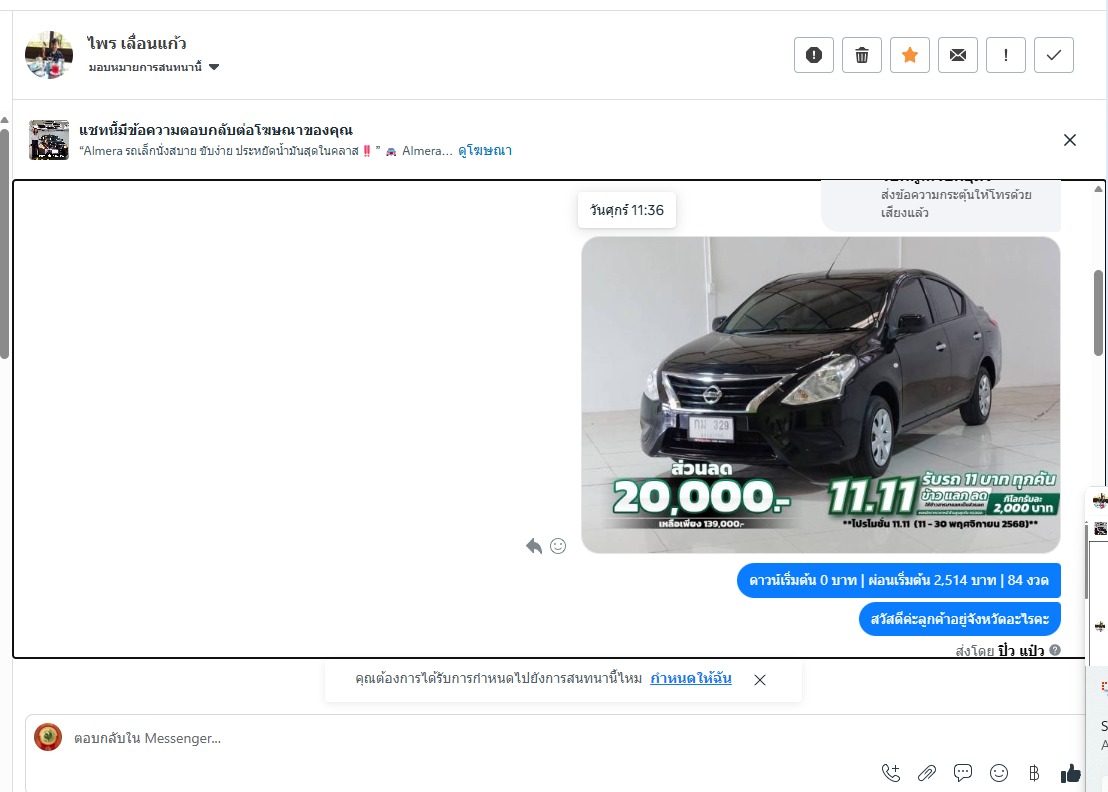The height and width of the screenshot is (792, 1108).
Task: Mark conversation as spam with the exclamation icon
Action: point(813,55)
